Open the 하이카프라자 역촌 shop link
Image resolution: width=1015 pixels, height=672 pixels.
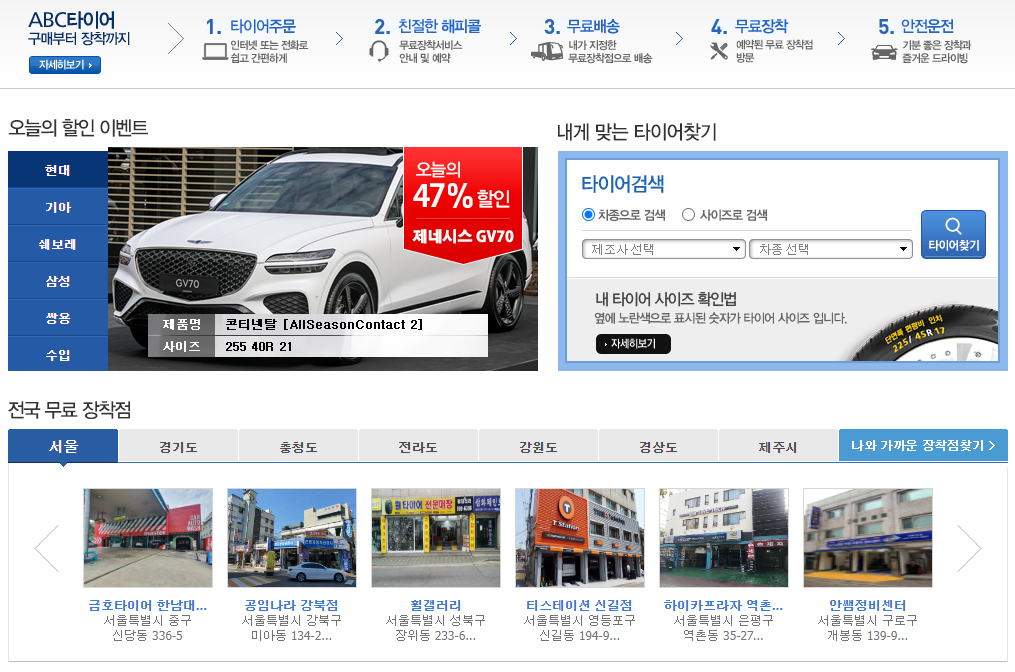pyautogui.click(x=724, y=605)
